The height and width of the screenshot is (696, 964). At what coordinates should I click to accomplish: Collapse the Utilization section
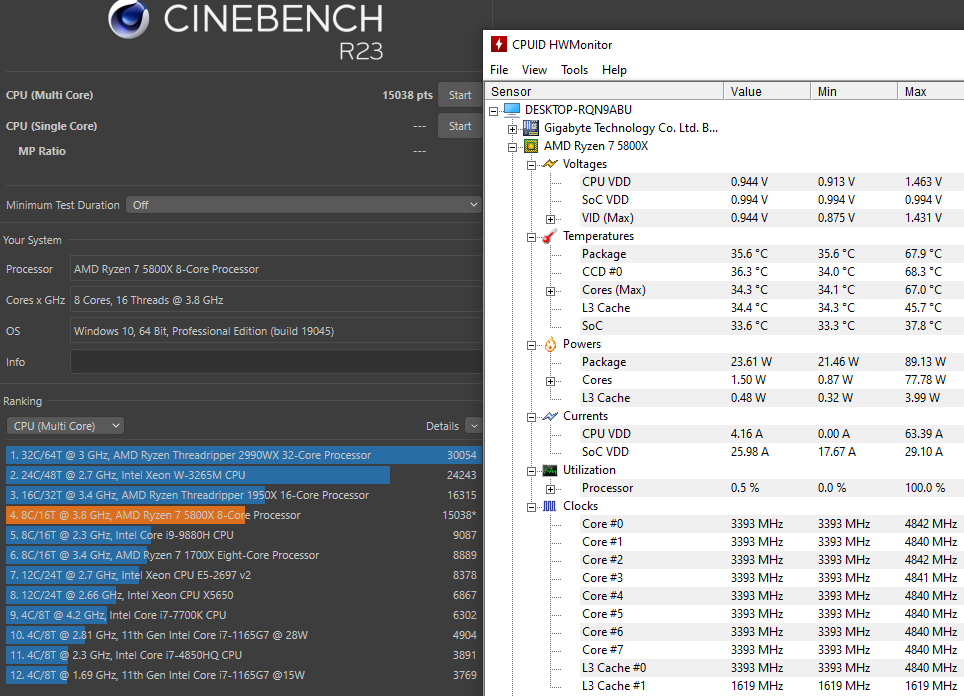(532, 472)
